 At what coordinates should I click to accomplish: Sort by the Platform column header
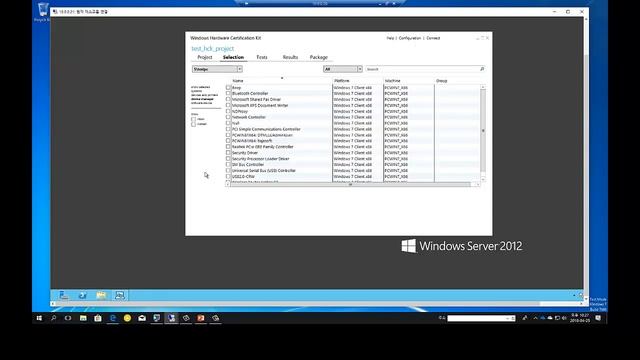point(342,81)
